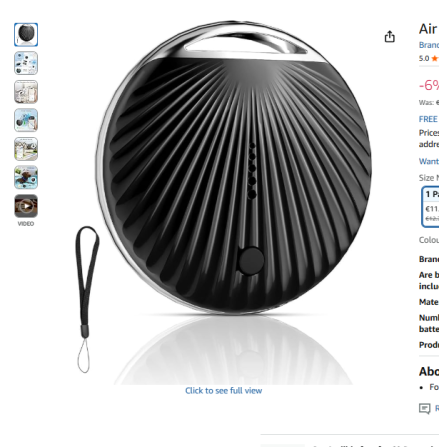Play the product video thumbnail
This screenshot has height=447, width=439.
26,206
